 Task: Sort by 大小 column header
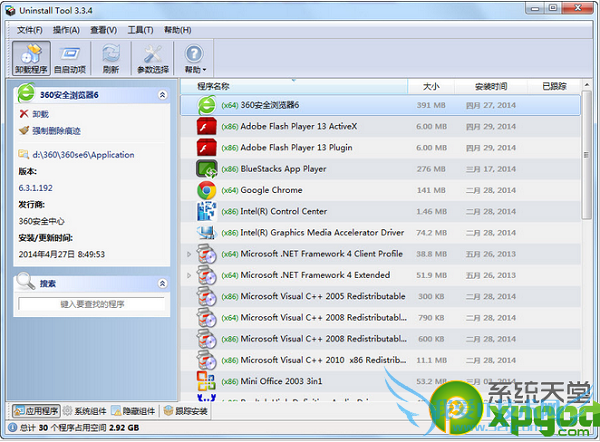[x=431, y=86]
